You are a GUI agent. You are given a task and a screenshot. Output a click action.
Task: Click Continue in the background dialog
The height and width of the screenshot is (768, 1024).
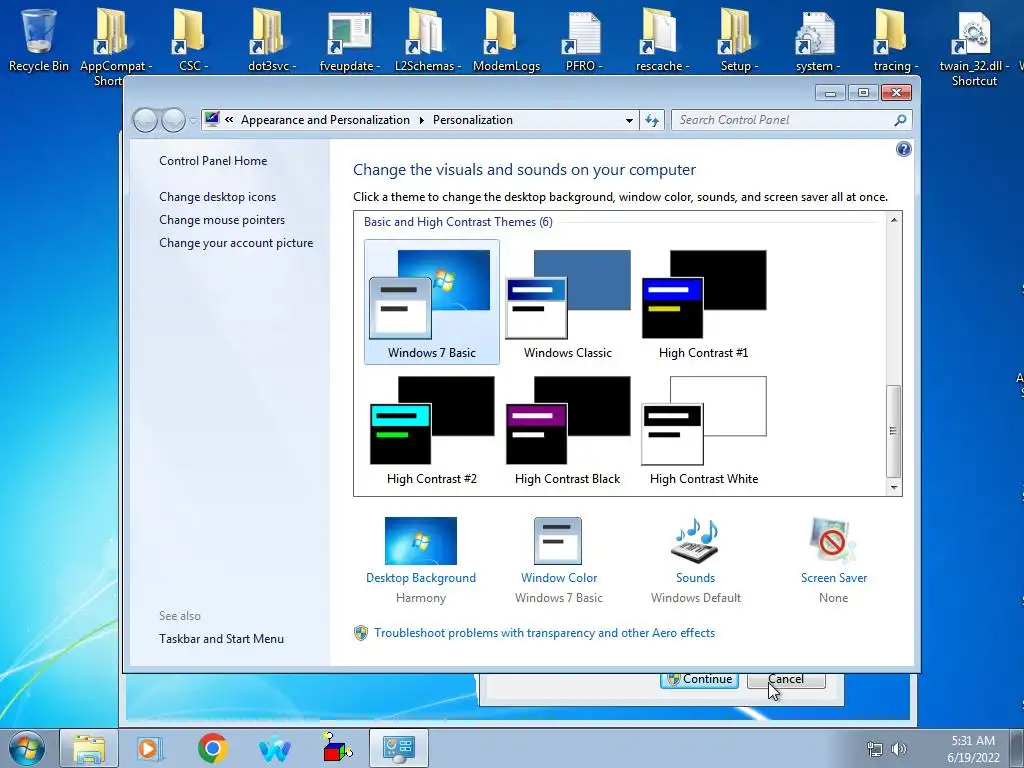point(699,680)
